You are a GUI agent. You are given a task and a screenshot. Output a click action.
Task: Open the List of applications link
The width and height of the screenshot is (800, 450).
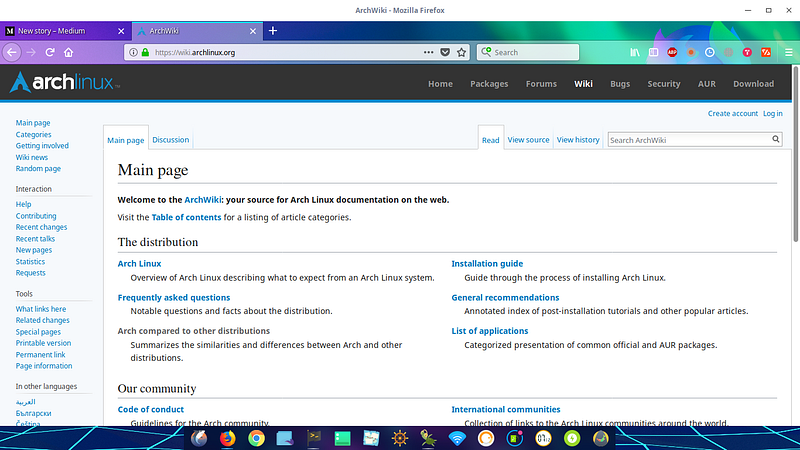click(x=490, y=331)
